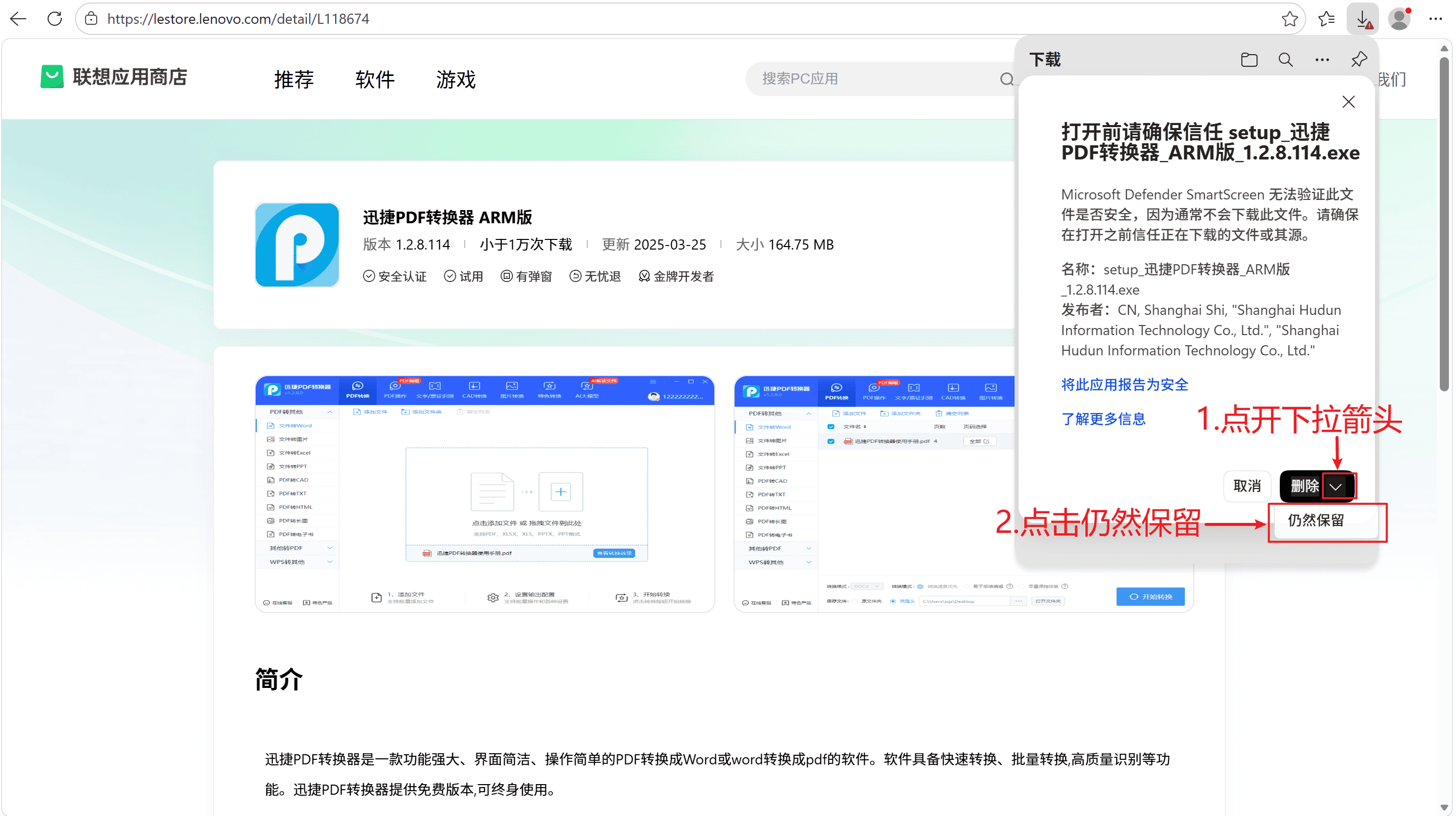Image resolution: width=1456 pixels, height=816 pixels.
Task: Click the 更新 2025-03-25 text
Action: click(654, 244)
